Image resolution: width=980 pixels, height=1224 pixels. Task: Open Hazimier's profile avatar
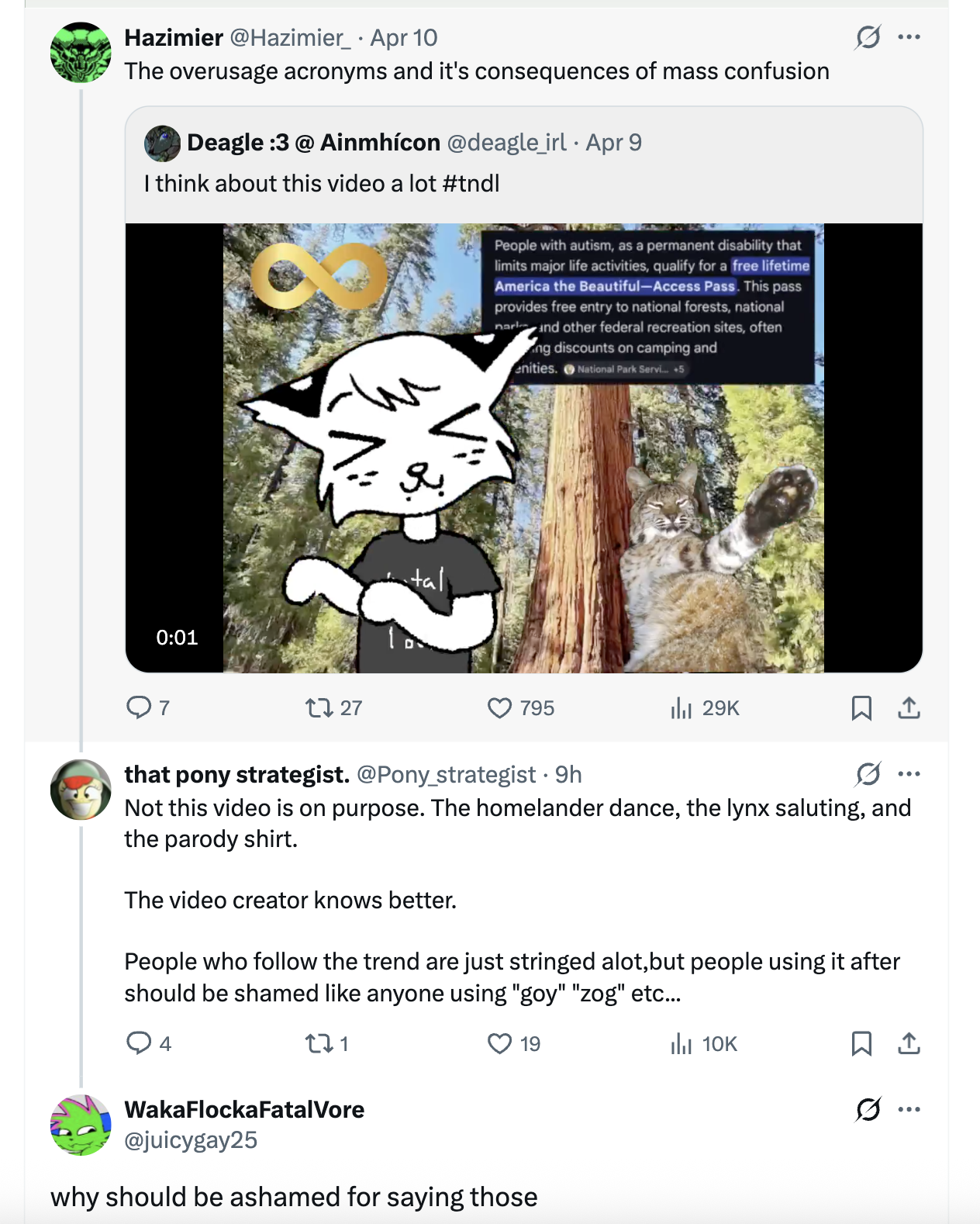(x=81, y=53)
